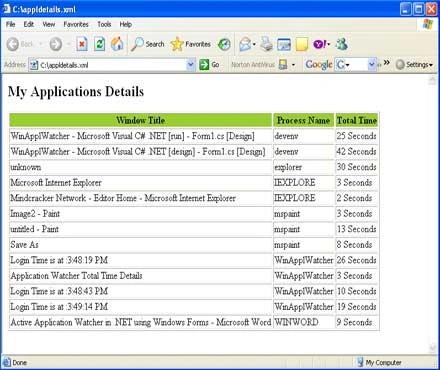Click the Mail envelope icon
440x370 pixels.
click(x=245, y=44)
